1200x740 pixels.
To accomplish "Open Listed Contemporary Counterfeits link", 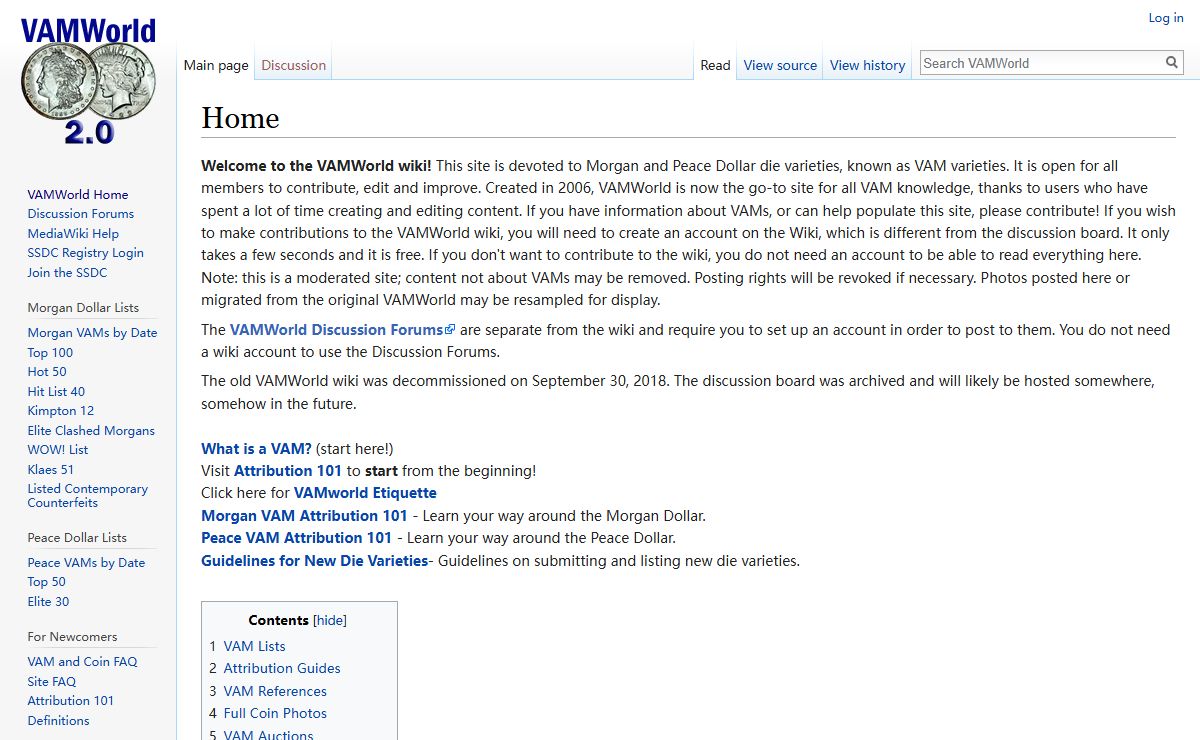I will [x=88, y=495].
